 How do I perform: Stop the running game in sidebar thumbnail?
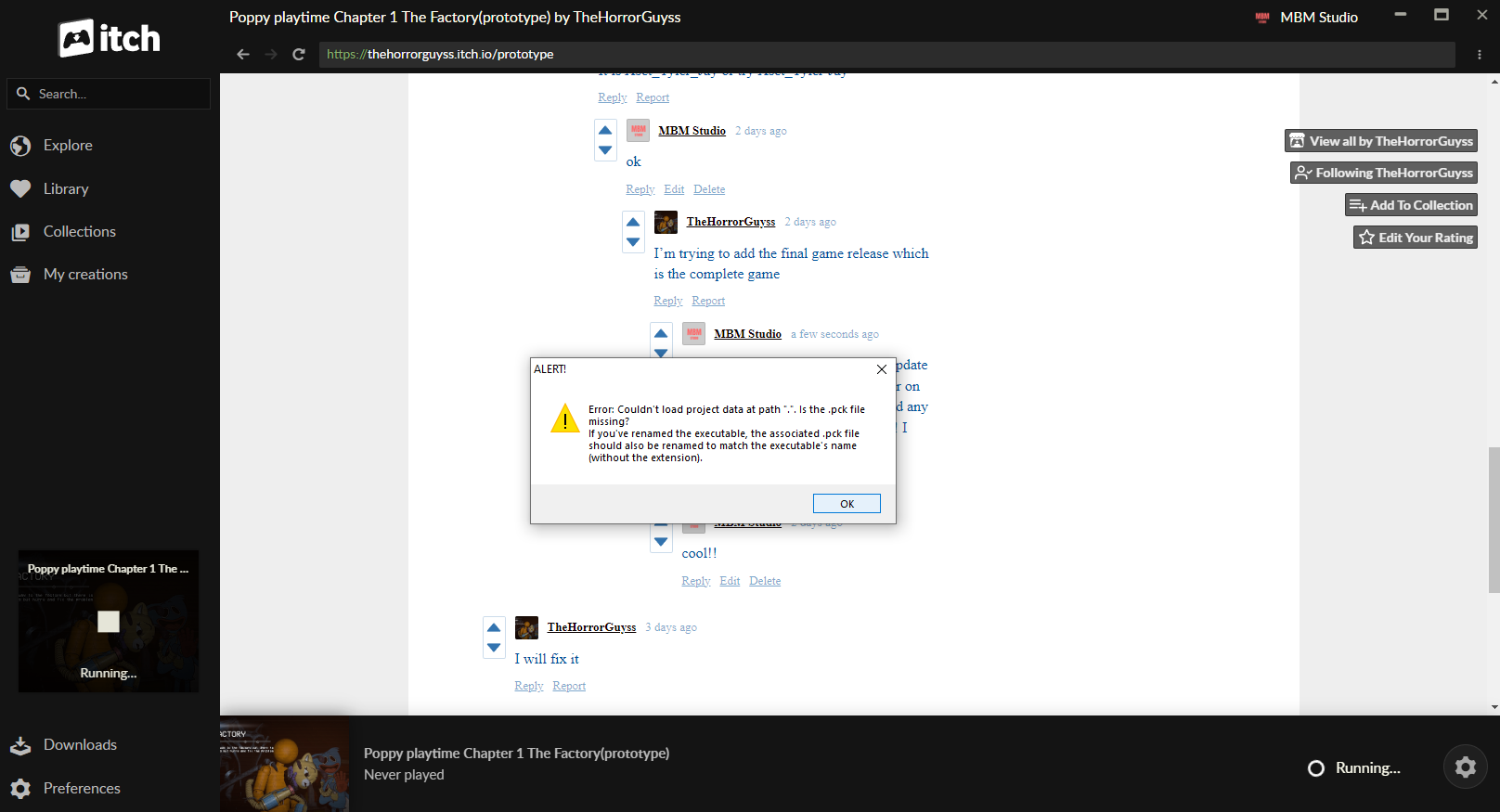(109, 622)
